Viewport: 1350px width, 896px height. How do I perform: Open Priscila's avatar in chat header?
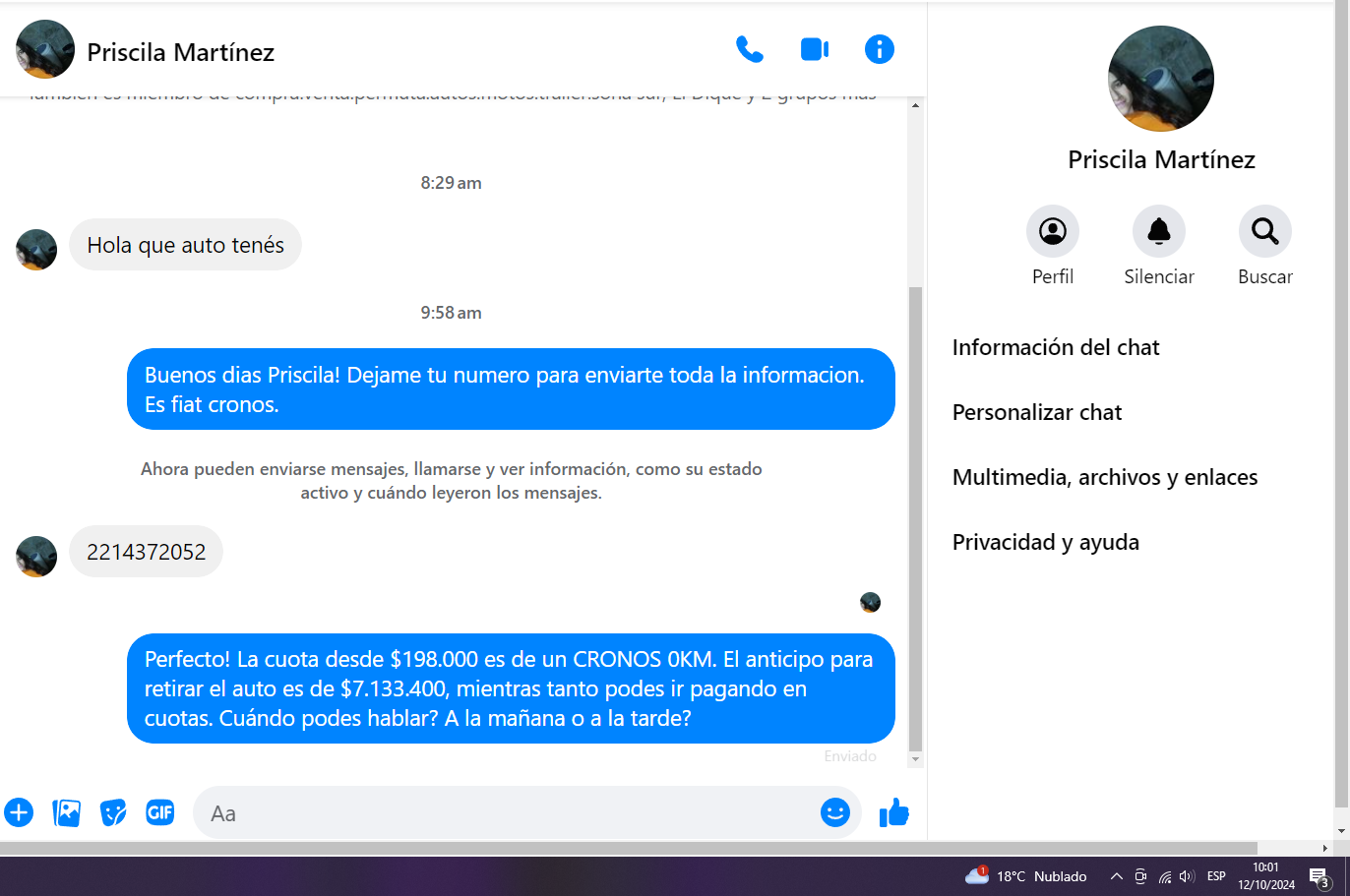[45, 49]
